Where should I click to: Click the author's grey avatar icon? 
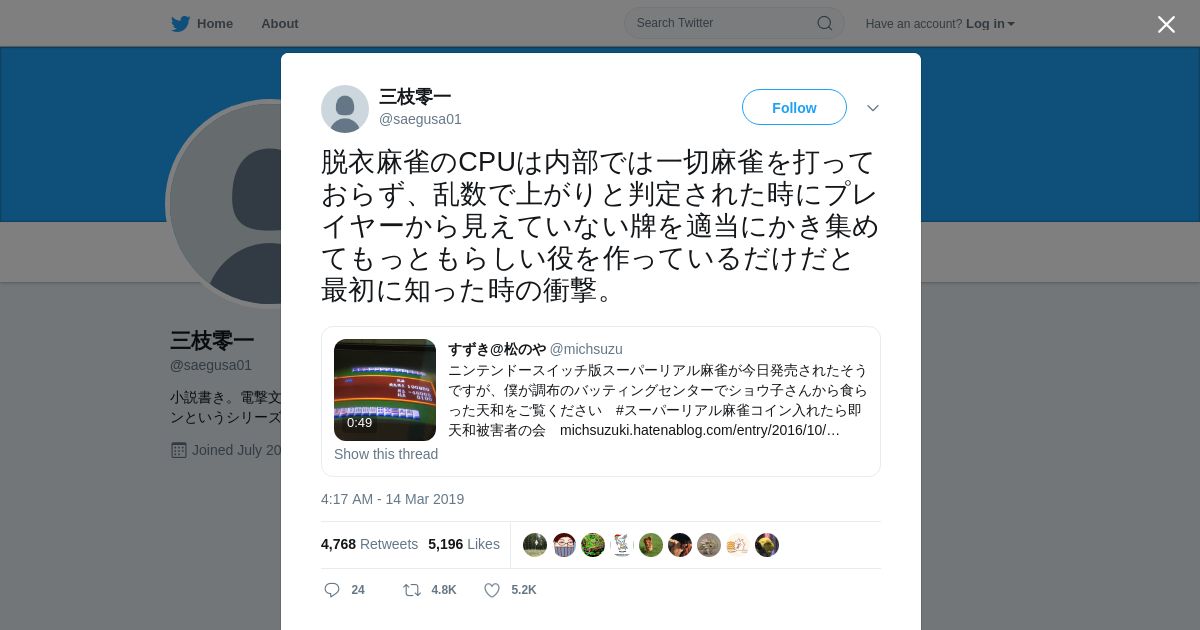click(345, 109)
